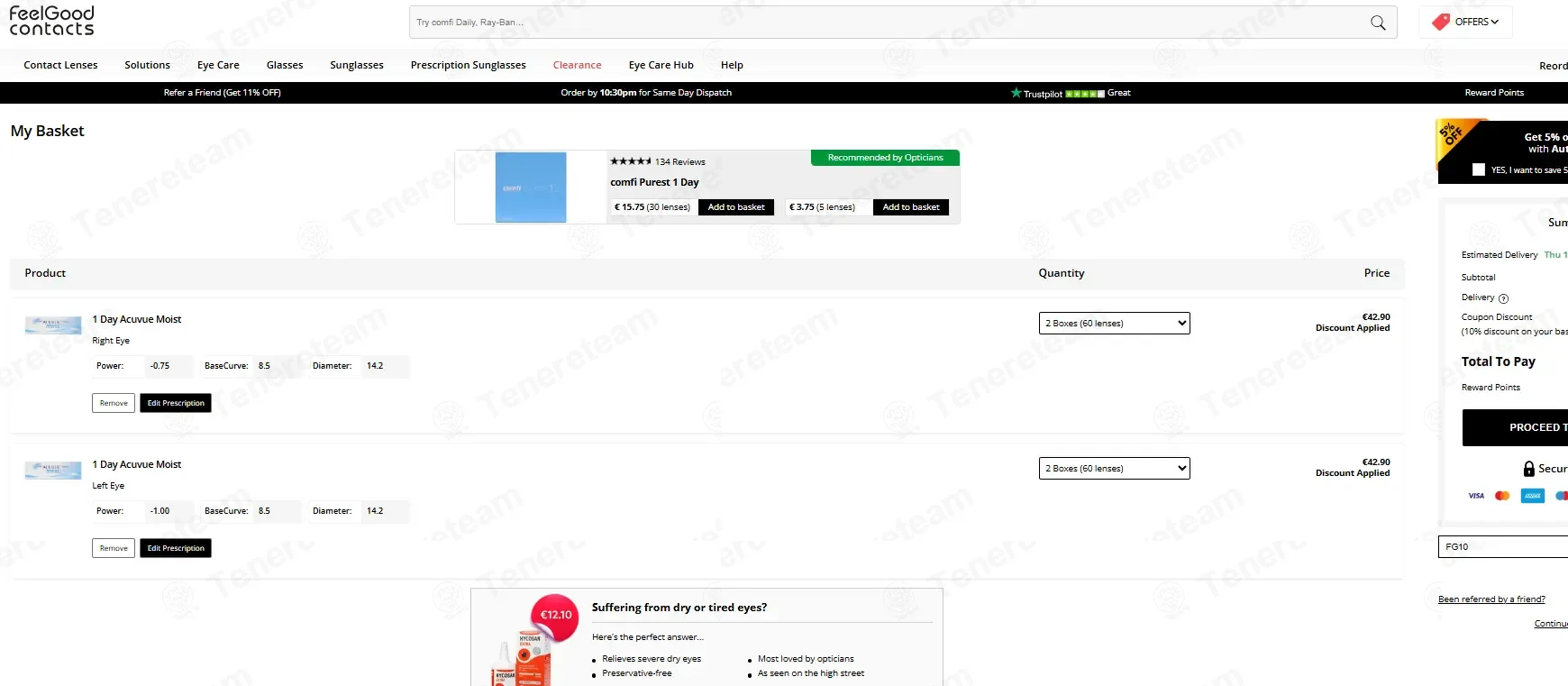Viewport: 1568px width, 686px height.
Task: Click the €12.10 price badge on Hycosan
Action: click(x=556, y=616)
